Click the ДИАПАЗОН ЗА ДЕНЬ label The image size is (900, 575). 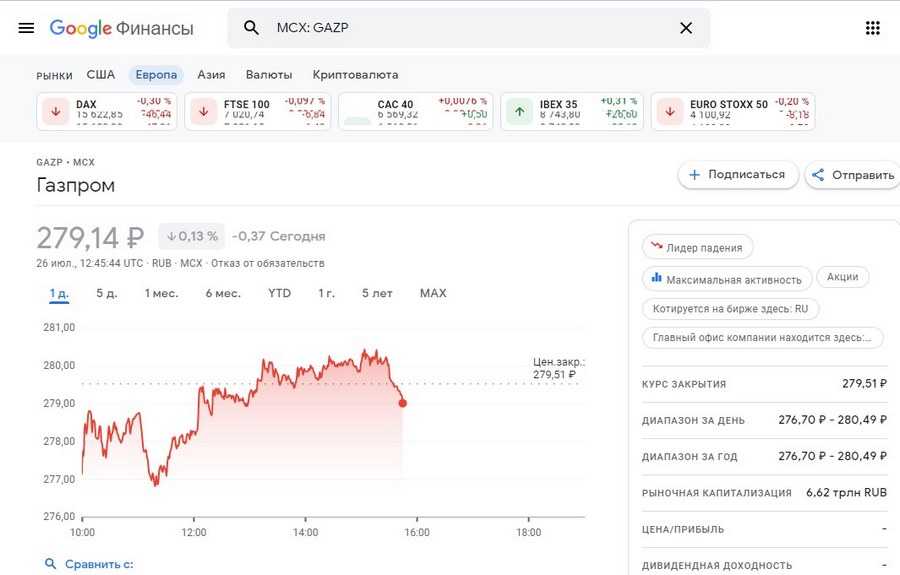[x=693, y=421]
